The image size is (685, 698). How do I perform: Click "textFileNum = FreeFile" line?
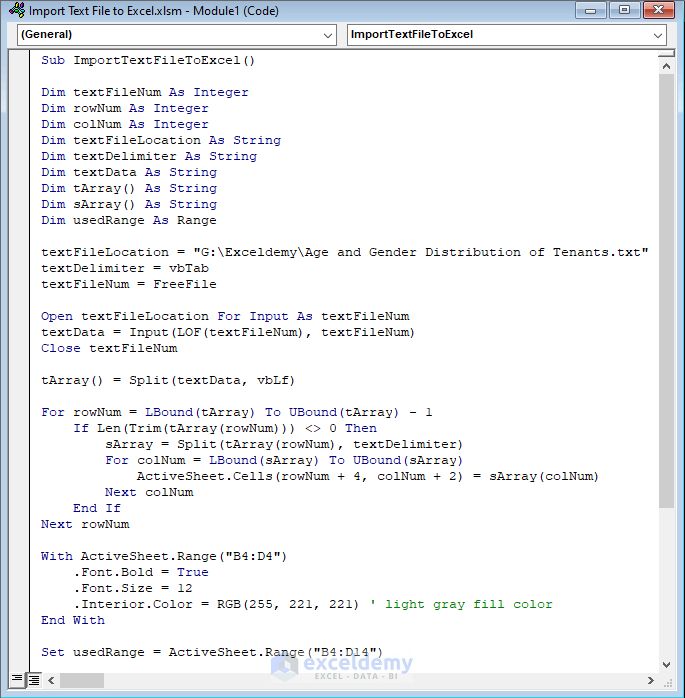[x=129, y=284]
